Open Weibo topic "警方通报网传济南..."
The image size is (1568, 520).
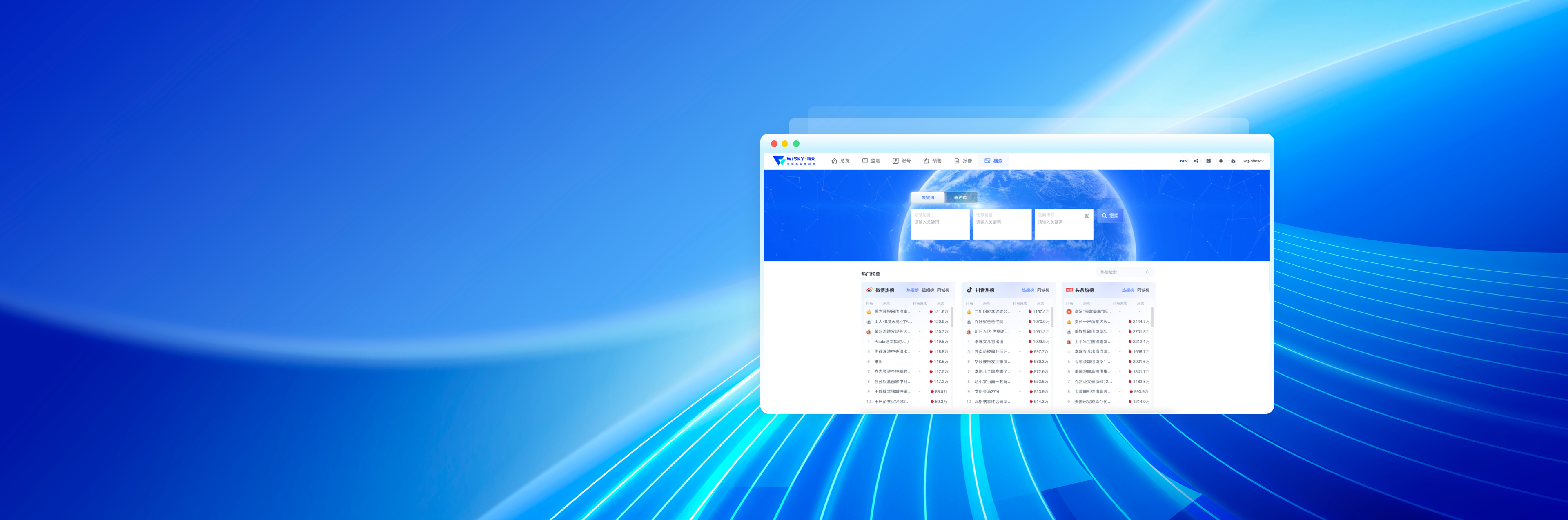tap(892, 312)
